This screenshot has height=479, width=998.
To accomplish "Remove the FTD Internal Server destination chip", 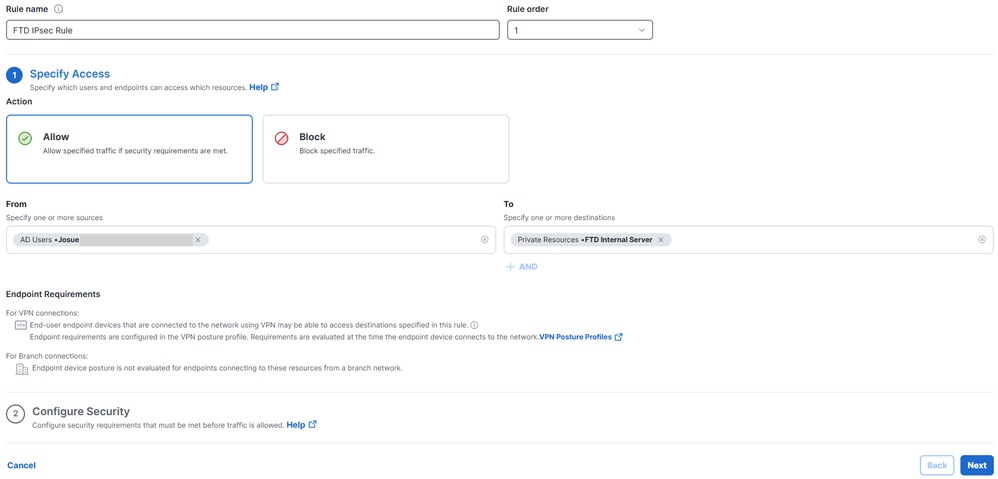I will tap(661, 240).
